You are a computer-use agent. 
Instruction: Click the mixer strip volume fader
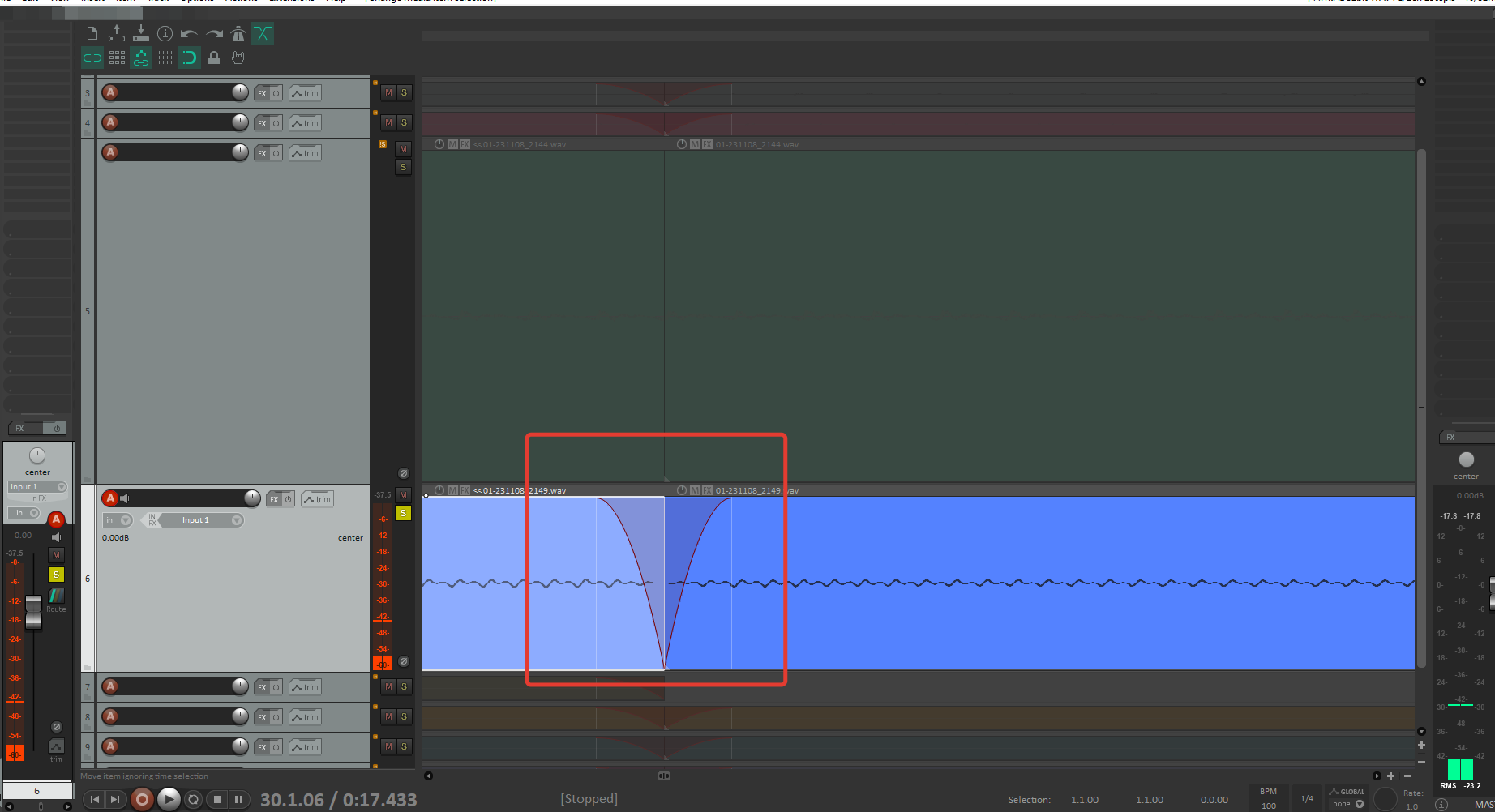click(x=33, y=612)
